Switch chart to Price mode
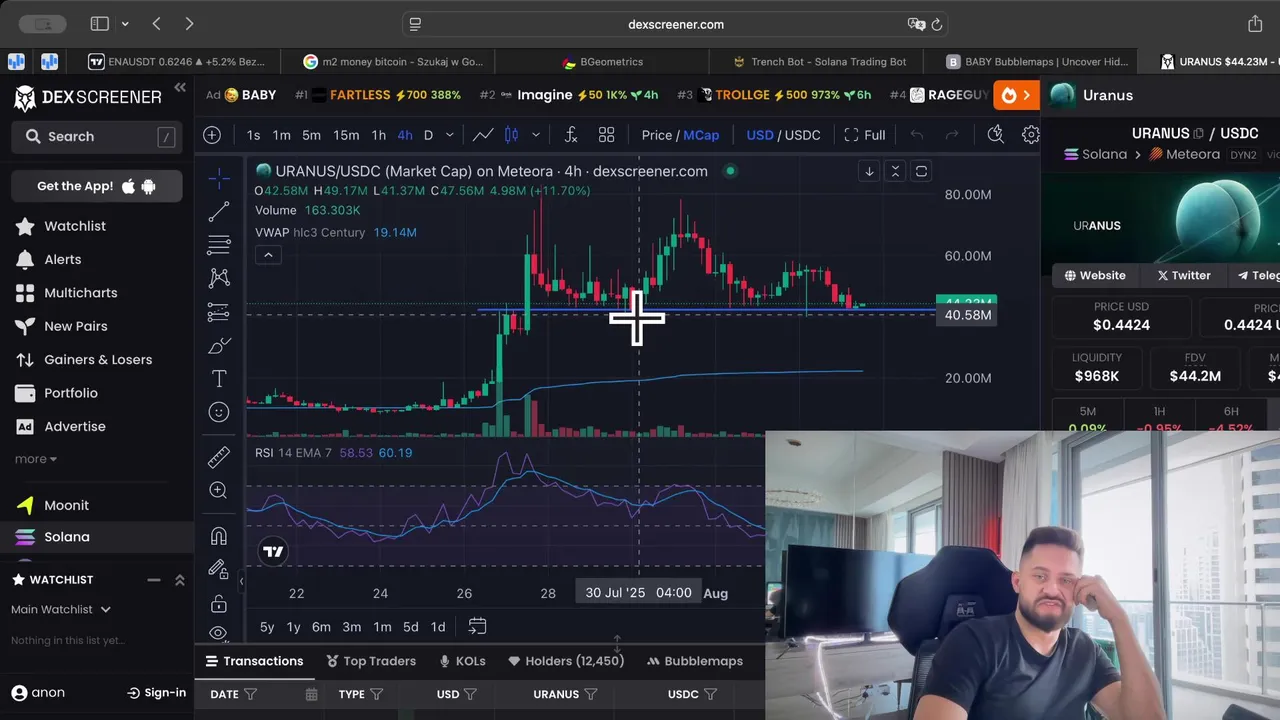1280x720 pixels. (656, 135)
